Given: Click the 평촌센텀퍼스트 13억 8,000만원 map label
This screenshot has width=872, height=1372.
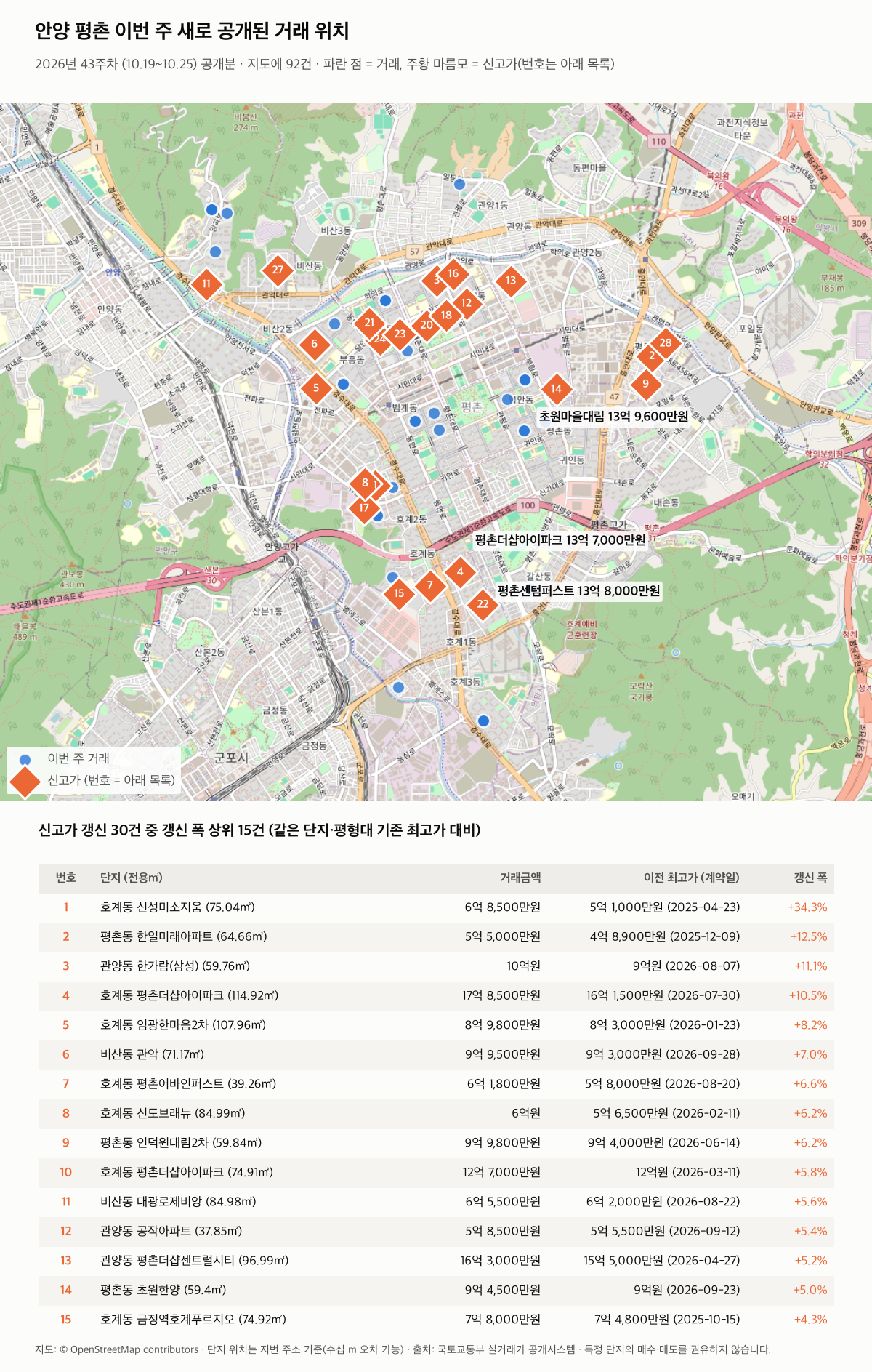Looking at the screenshot, I should pos(579,591).
